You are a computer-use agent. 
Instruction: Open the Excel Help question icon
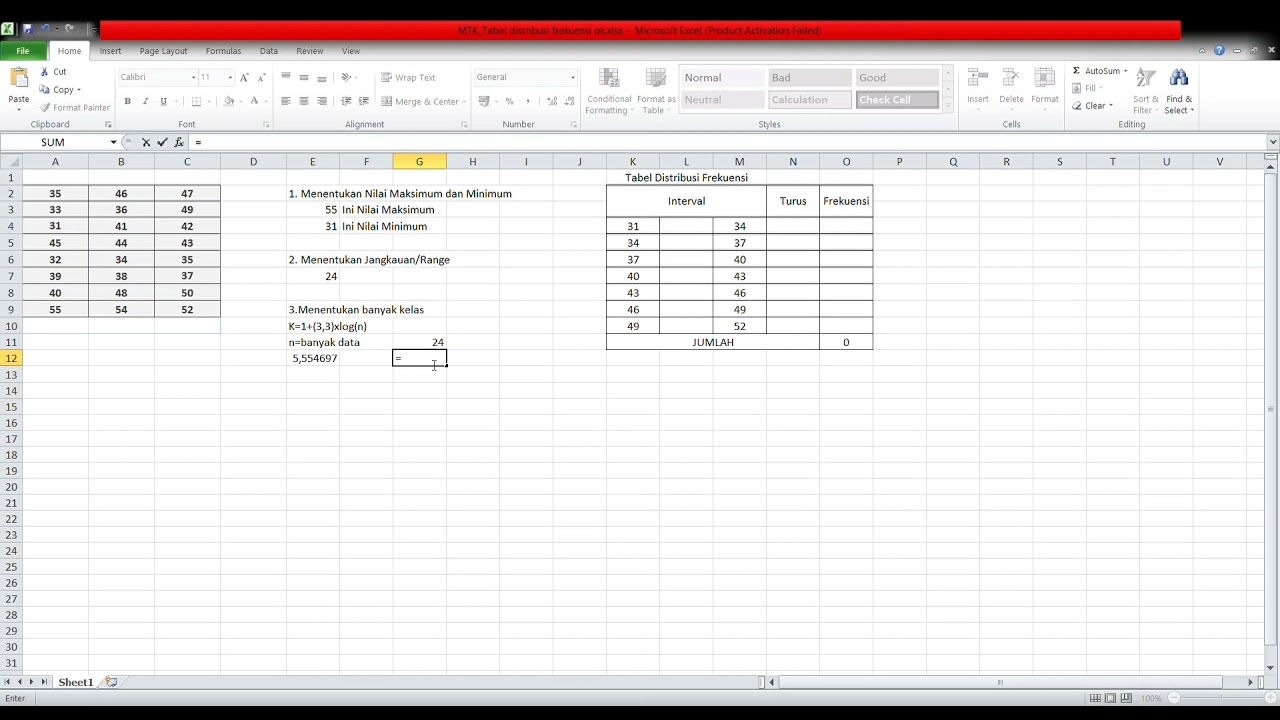pos(1219,50)
